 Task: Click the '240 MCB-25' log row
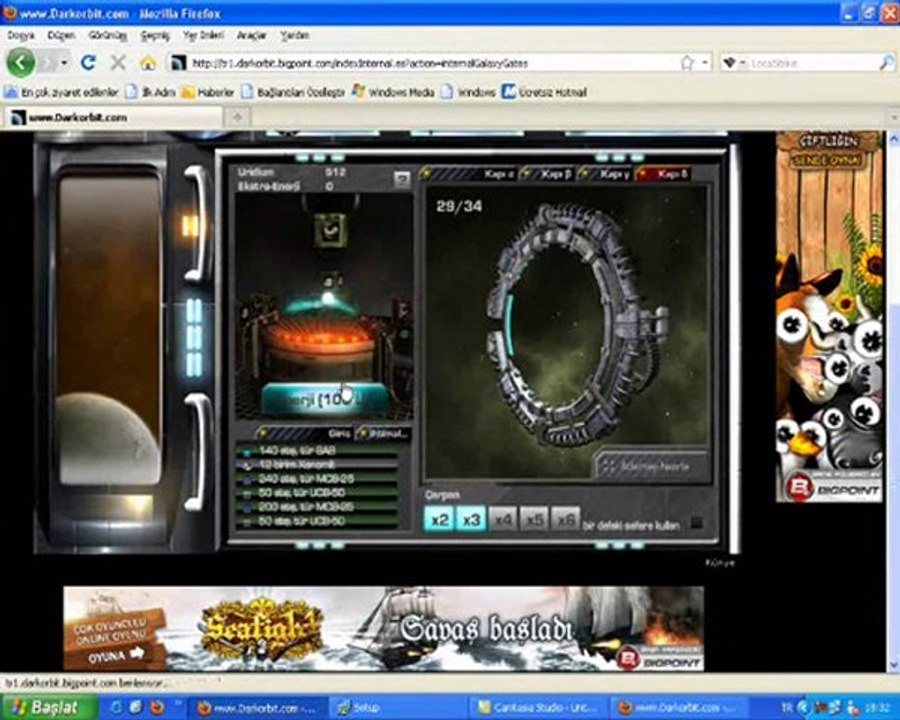click(x=317, y=479)
